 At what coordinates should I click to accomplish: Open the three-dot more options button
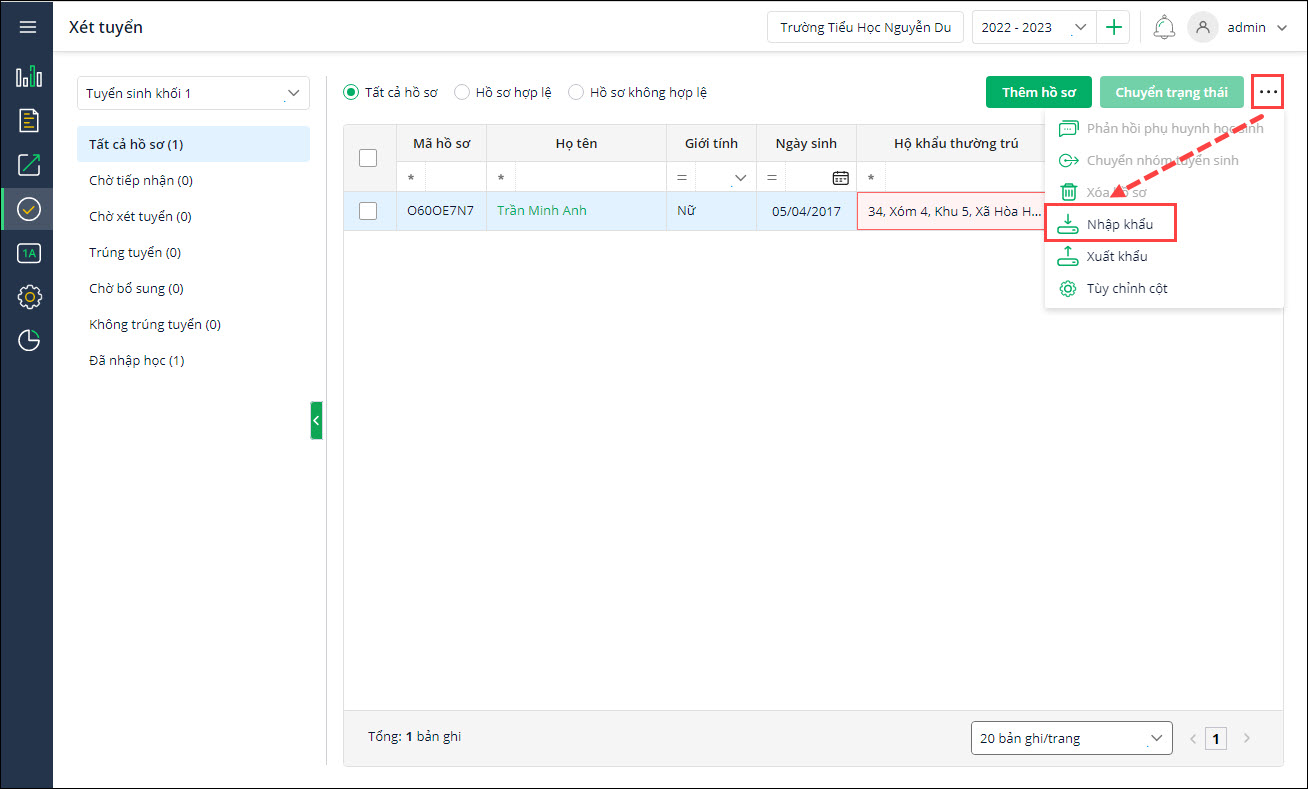1268,92
